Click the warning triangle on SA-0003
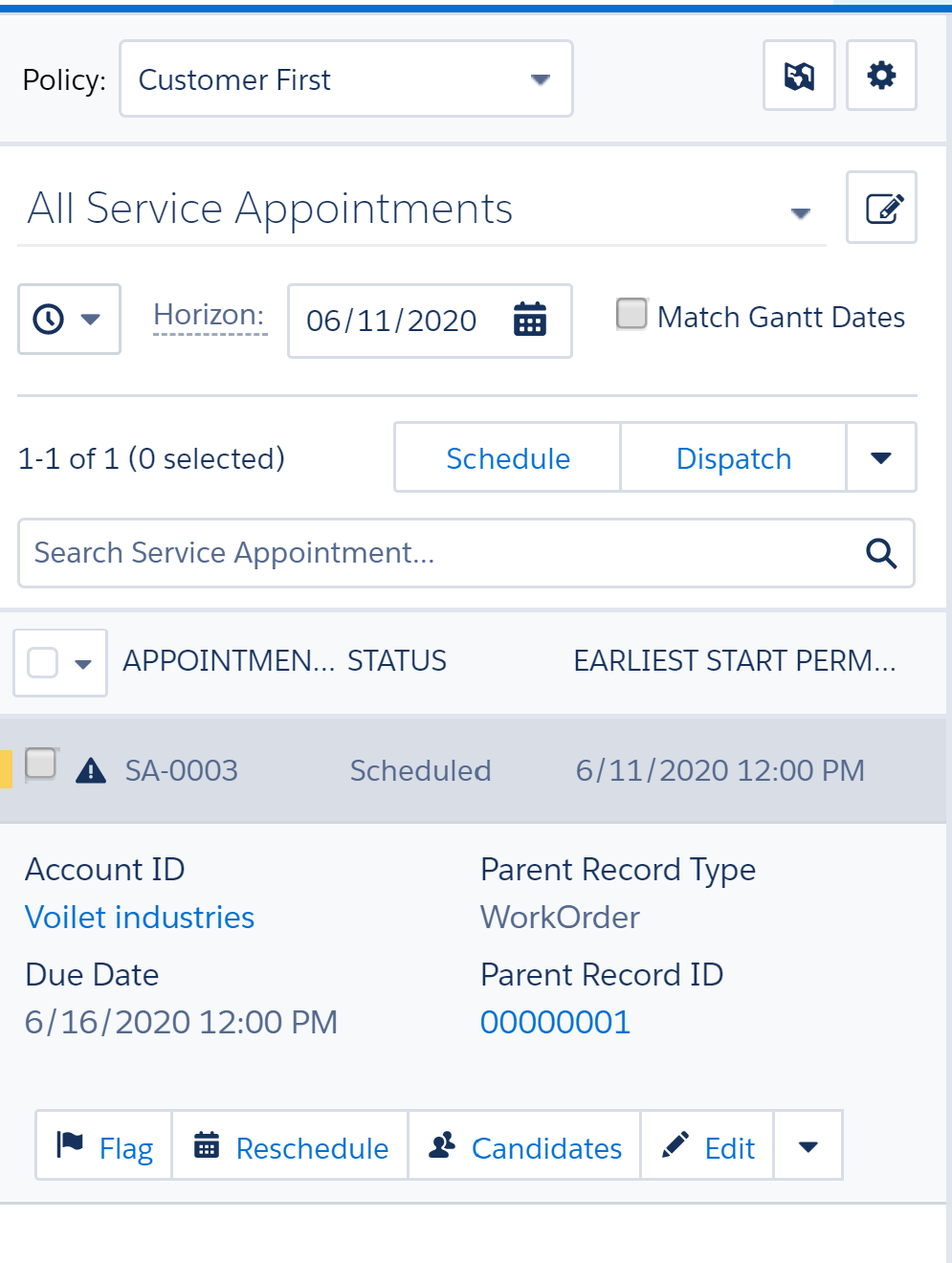 point(90,769)
